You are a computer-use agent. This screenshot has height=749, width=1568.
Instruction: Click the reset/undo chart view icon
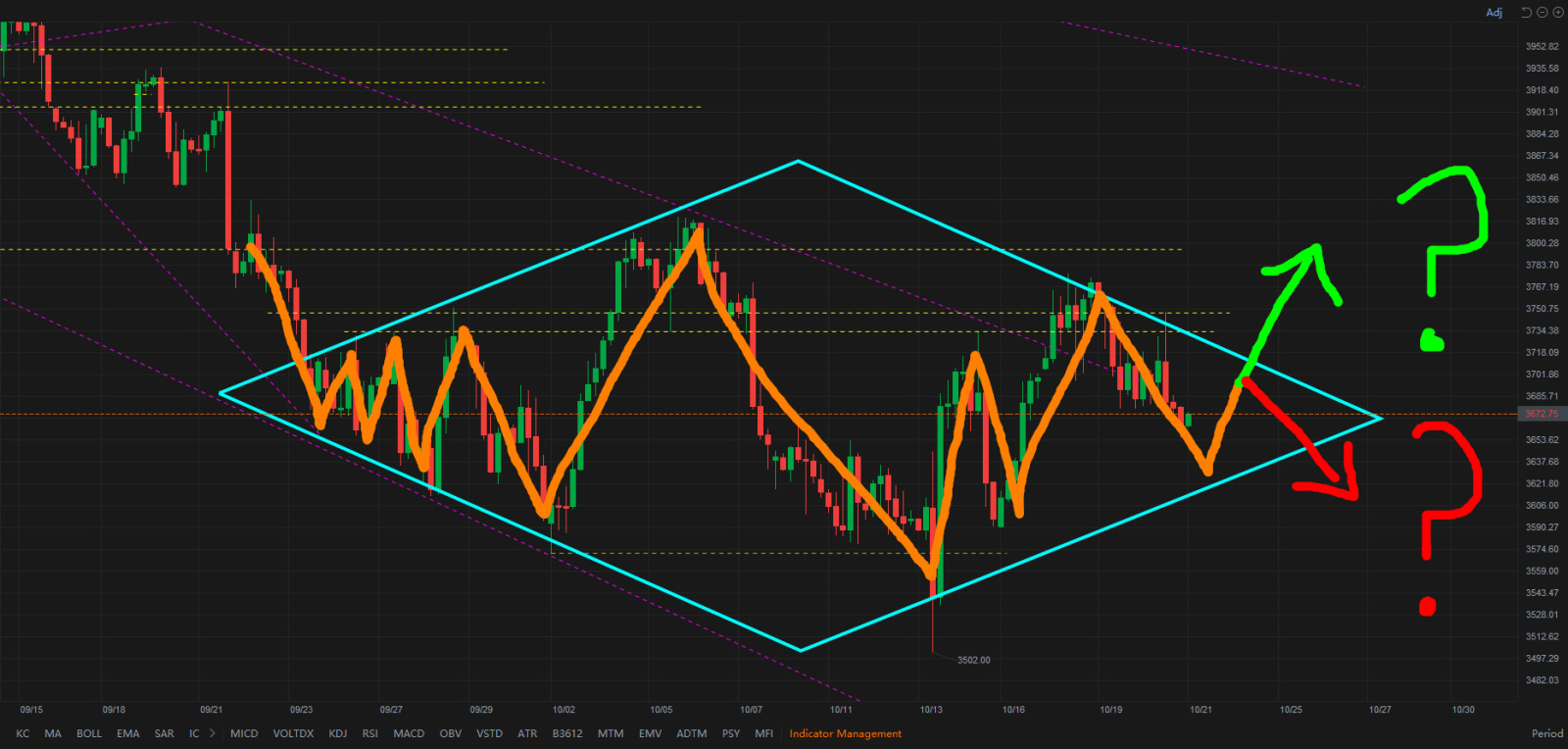tap(1526, 13)
